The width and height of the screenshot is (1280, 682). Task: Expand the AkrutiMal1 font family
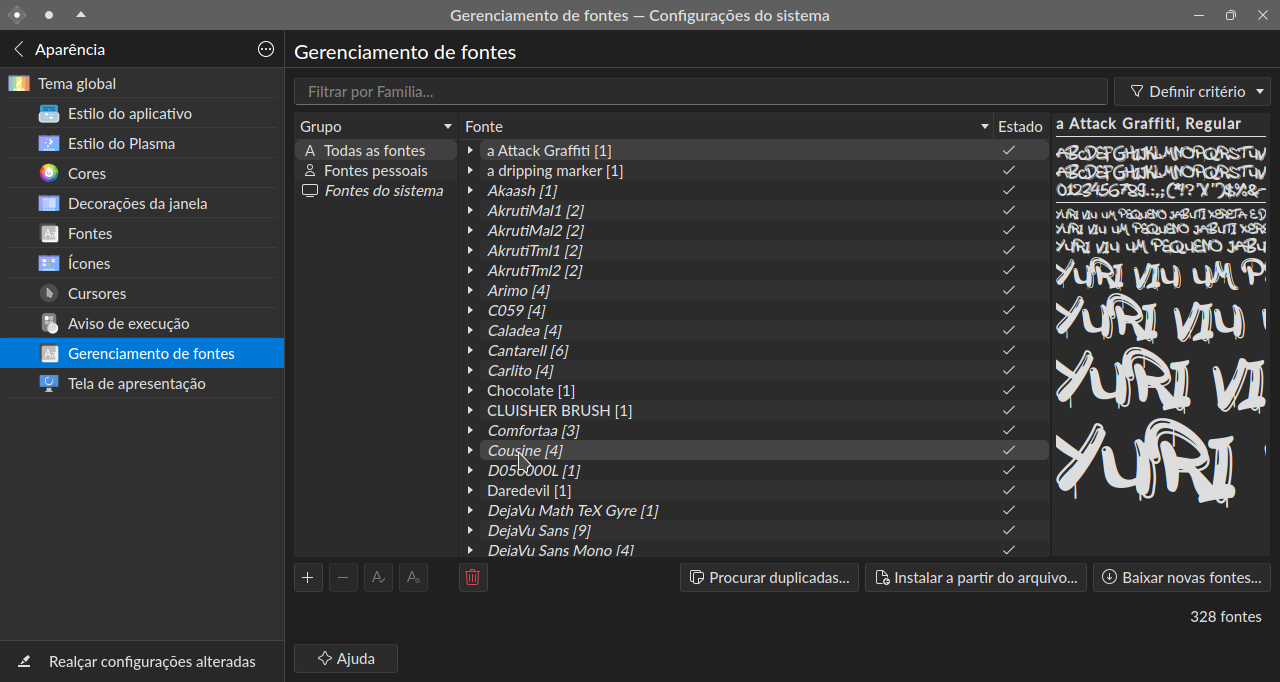[470, 211]
